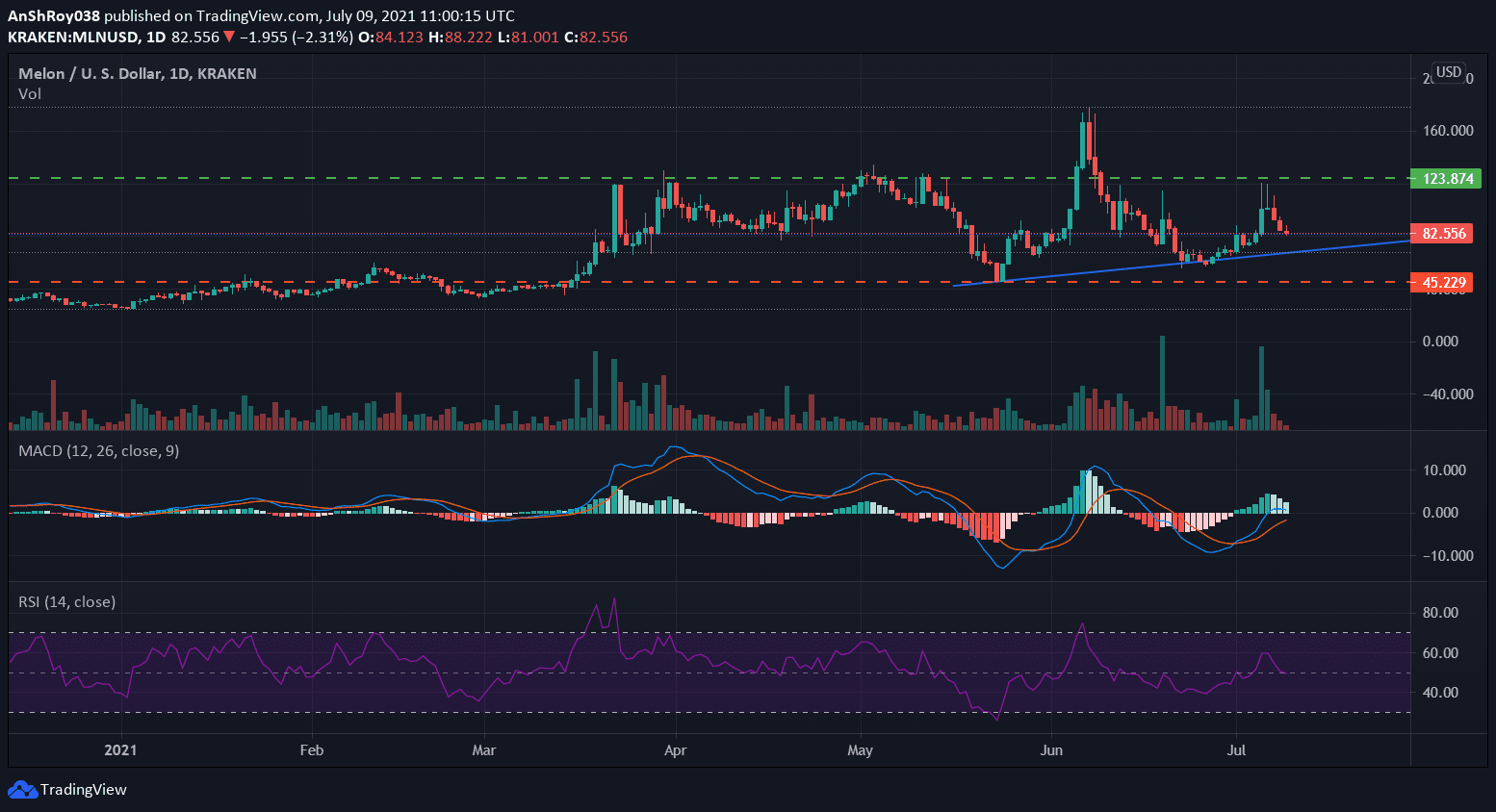Image resolution: width=1496 pixels, height=812 pixels.
Task: Select the RSI (14, close) indicator label
Action: tap(65, 601)
